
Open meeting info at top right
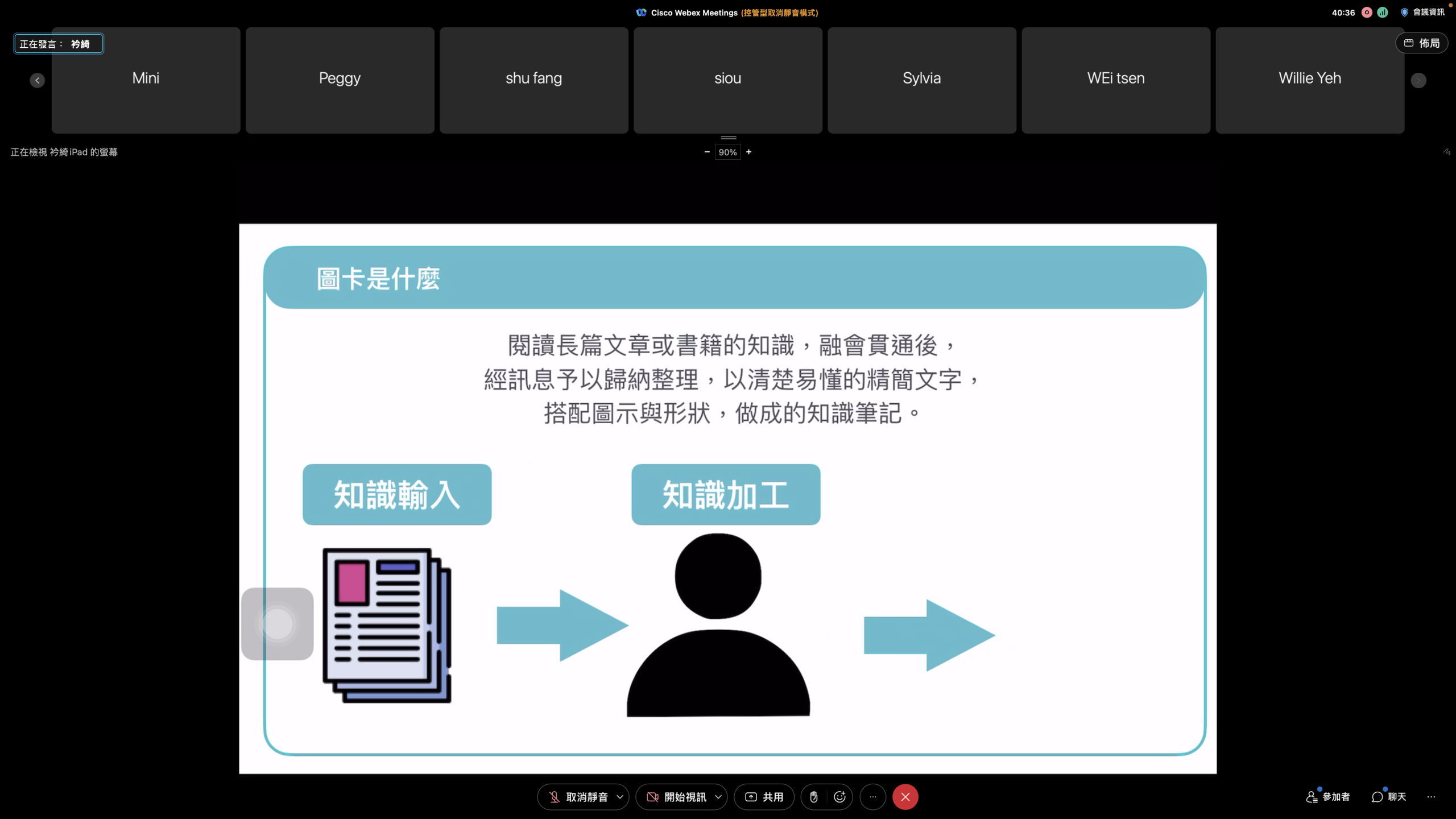(1422, 13)
